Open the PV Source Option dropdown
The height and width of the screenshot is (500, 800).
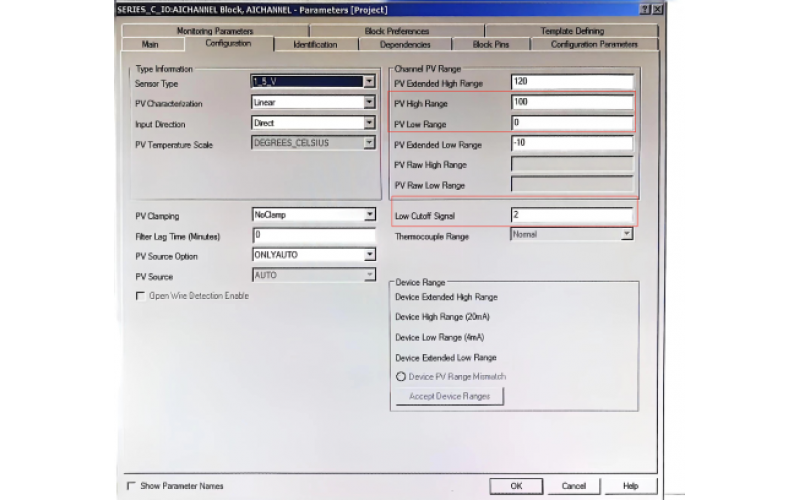[x=369, y=255]
